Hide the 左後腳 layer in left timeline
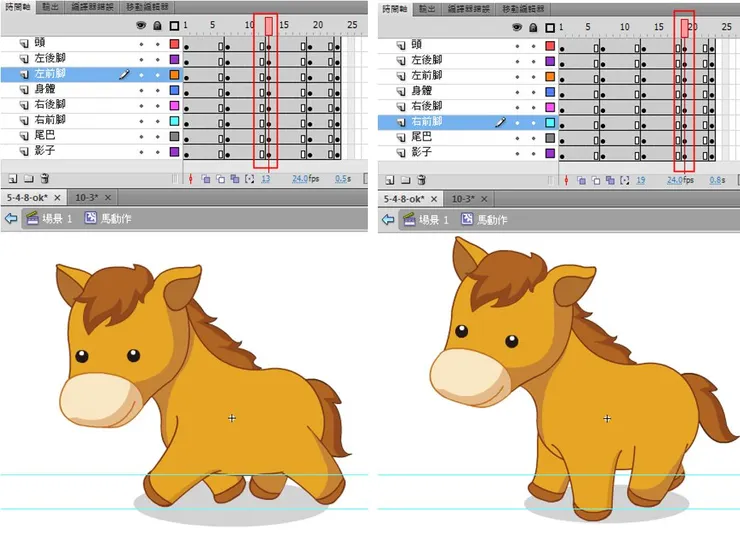740x534 pixels. (141, 60)
